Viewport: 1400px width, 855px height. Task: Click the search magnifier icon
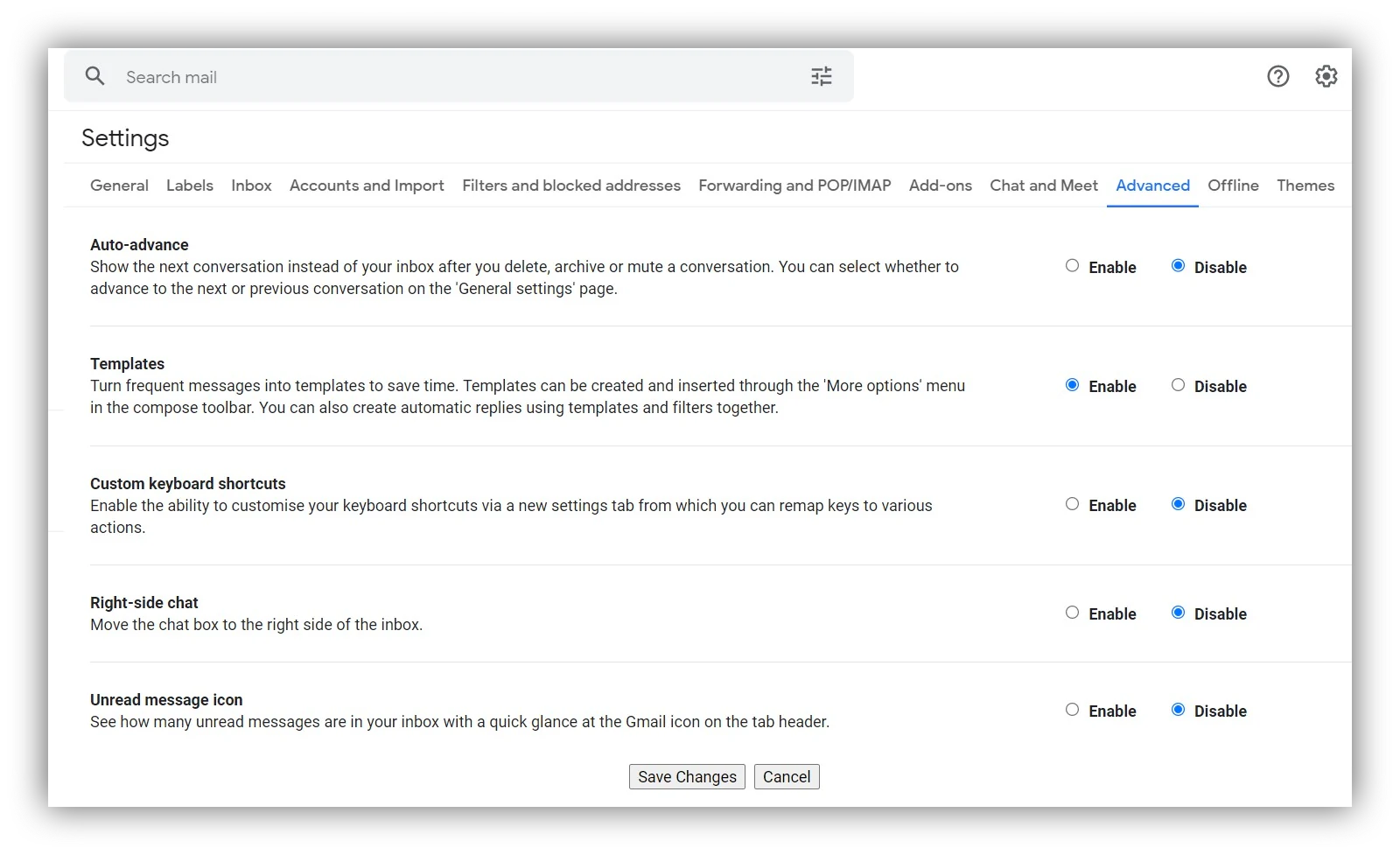pyautogui.click(x=94, y=76)
